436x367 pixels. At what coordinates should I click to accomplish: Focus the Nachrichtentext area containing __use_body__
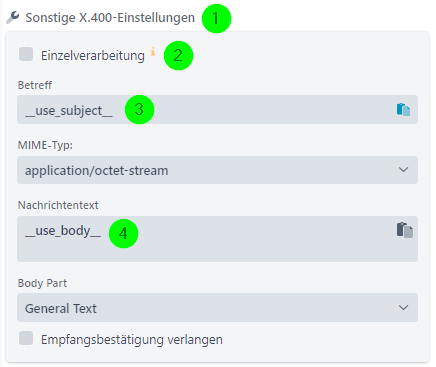[x=217, y=239]
